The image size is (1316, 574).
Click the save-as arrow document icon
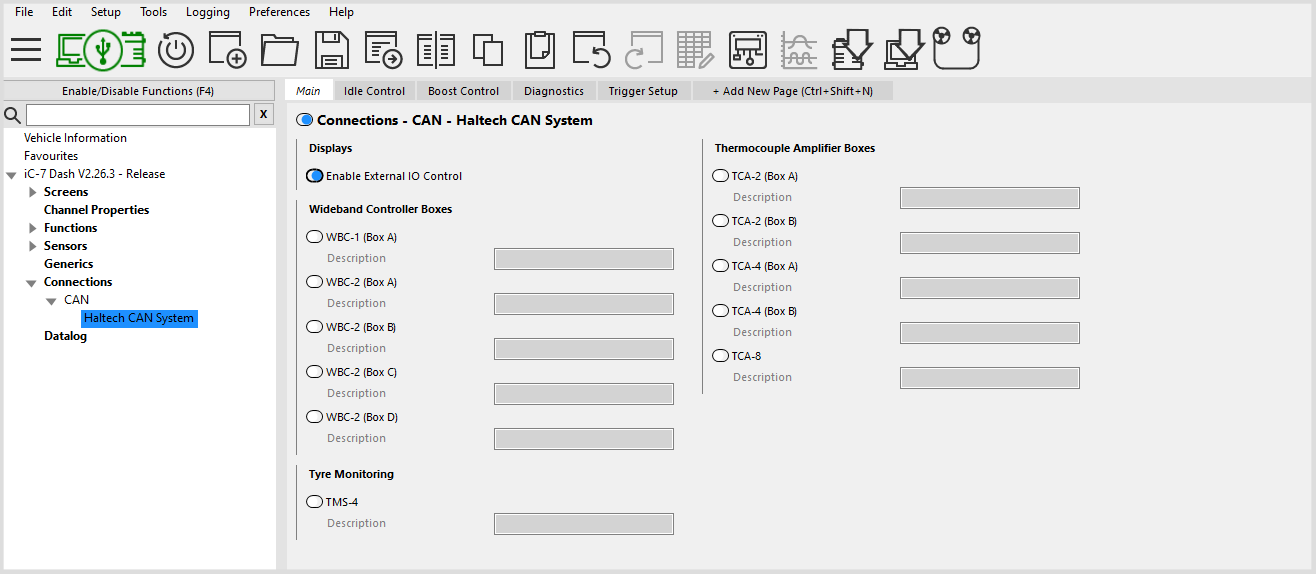point(384,49)
